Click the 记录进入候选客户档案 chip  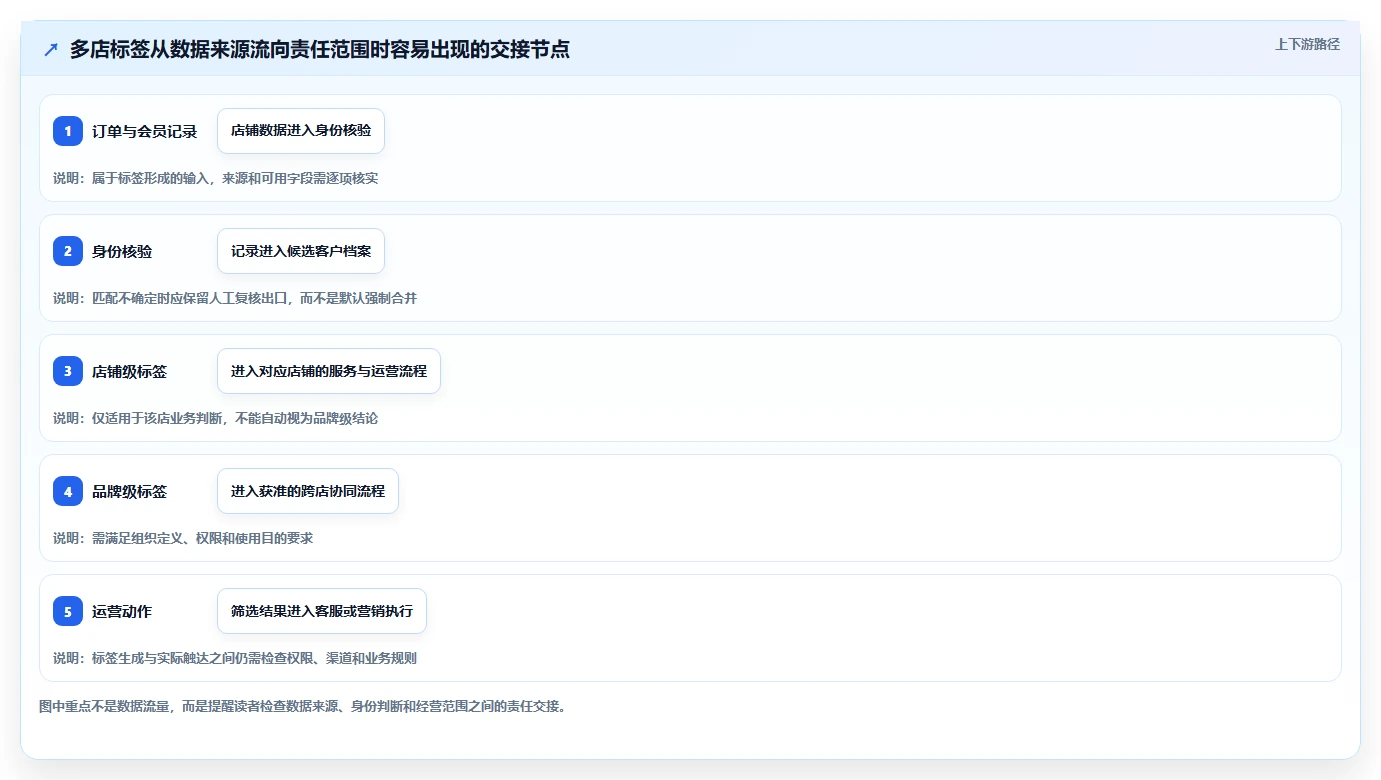301,251
